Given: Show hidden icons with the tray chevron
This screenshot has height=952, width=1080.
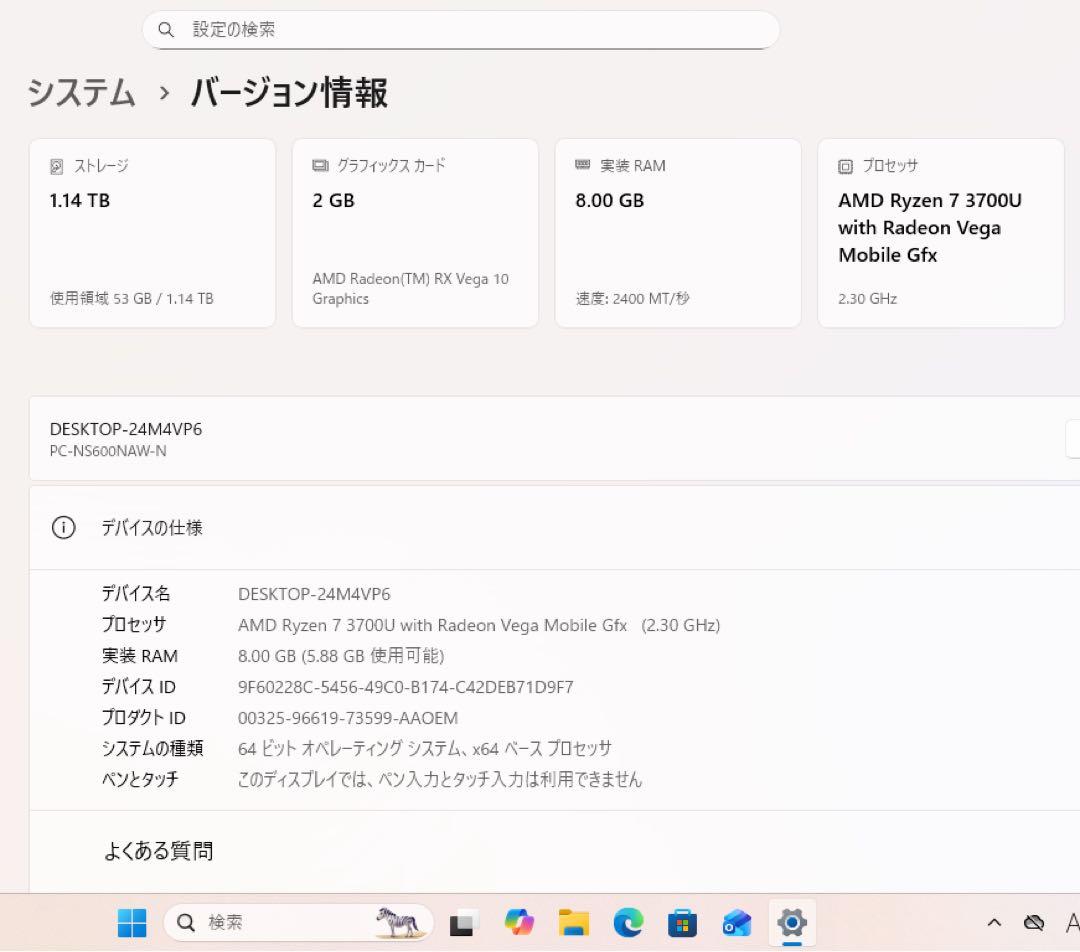Looking at the screenshot, I should coord(993,922).
